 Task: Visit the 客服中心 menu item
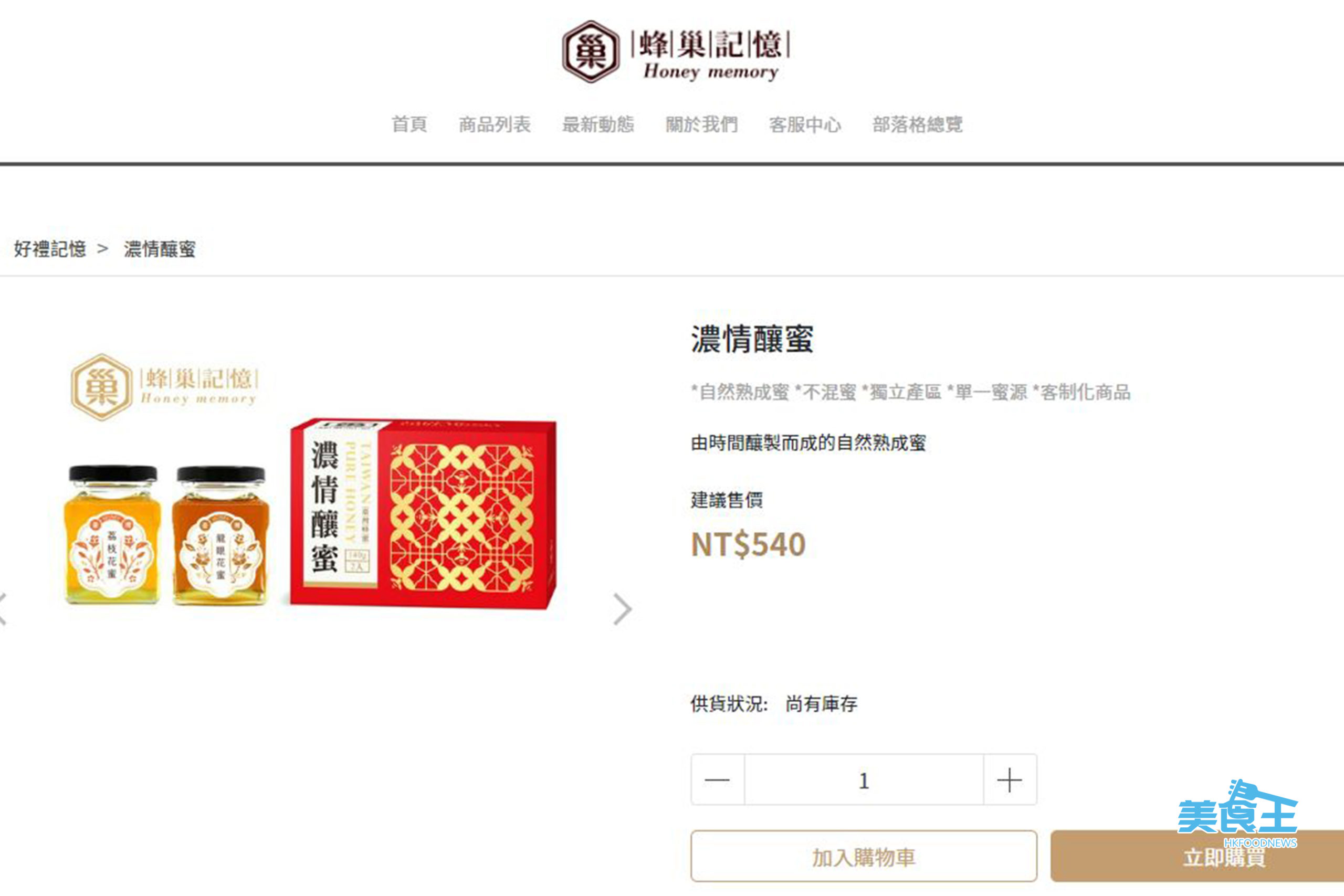pyautogui.click(x=805, y=124)
